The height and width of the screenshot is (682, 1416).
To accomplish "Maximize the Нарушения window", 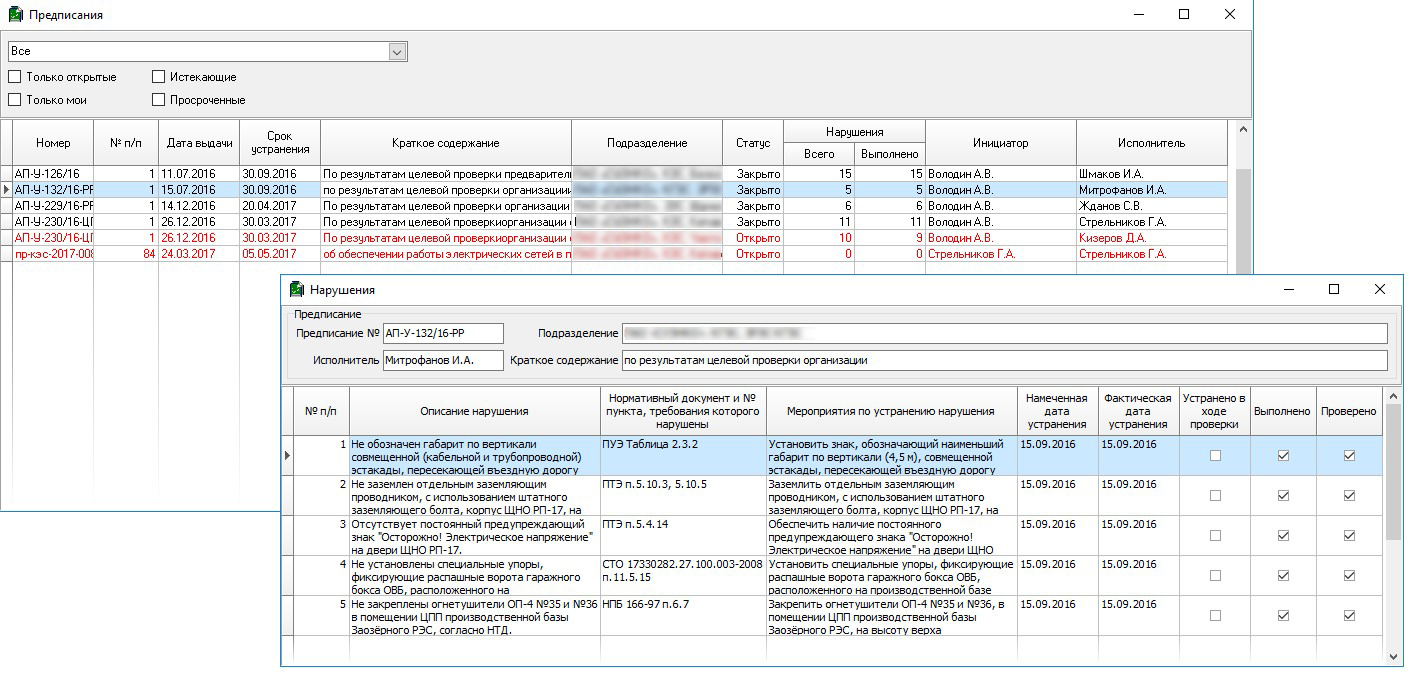I will [x=1333, y=289].
